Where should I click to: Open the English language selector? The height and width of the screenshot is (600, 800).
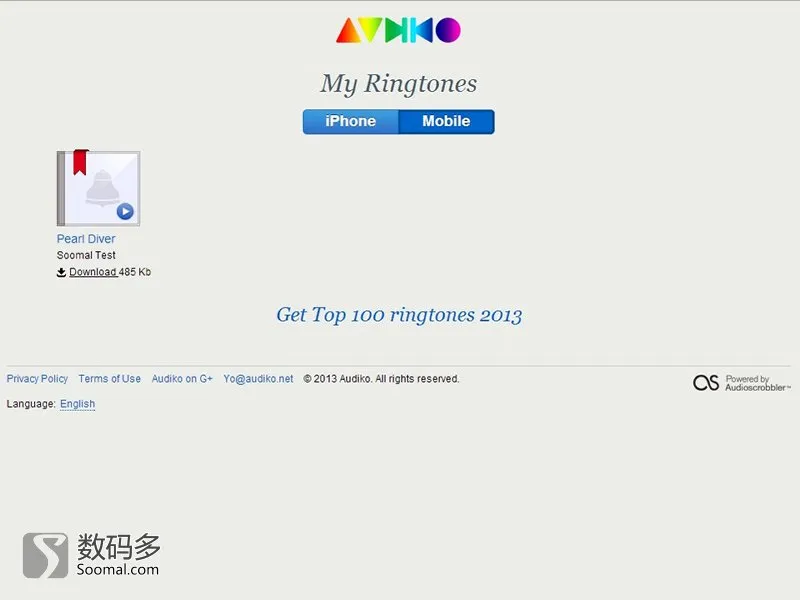(x=78, y=404)
